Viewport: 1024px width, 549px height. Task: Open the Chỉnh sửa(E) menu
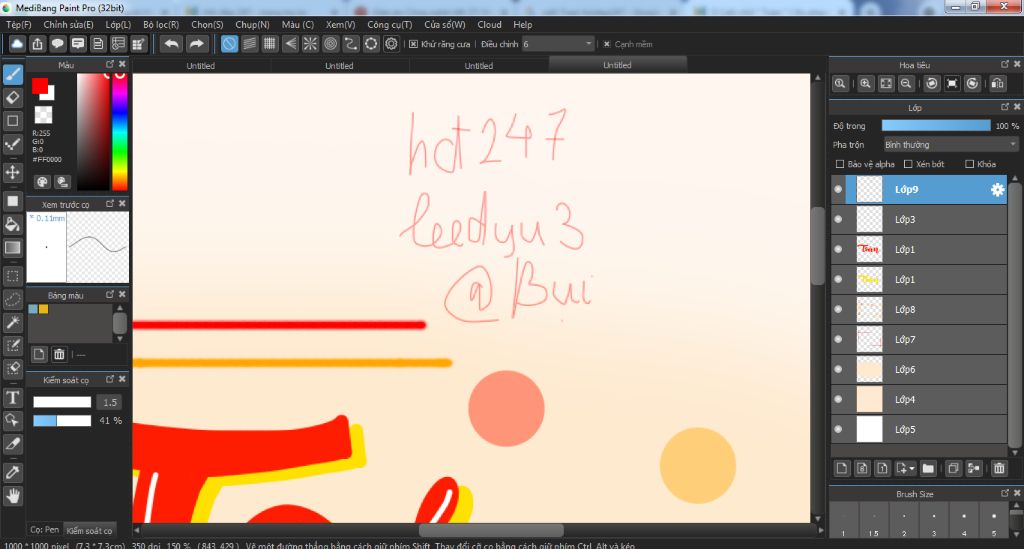68,24
